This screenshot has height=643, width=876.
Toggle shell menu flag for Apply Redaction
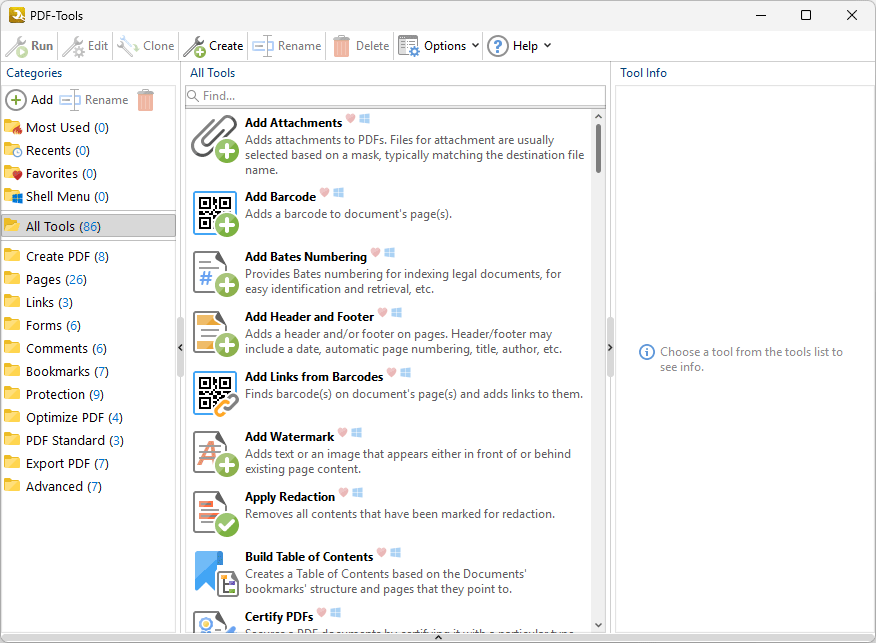358,493
